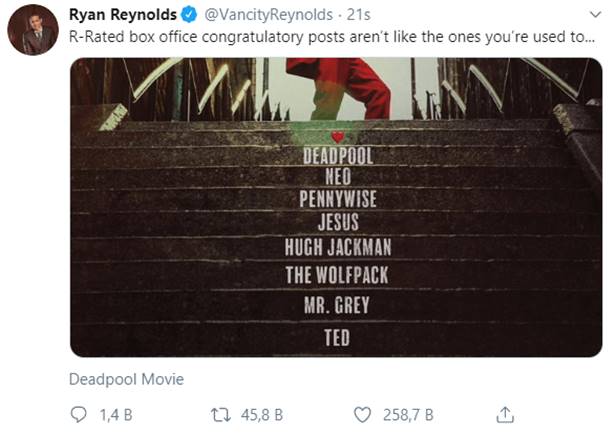Open the Joker stairs poster image
Screen dimensions: 616x433
coord(336,207)
